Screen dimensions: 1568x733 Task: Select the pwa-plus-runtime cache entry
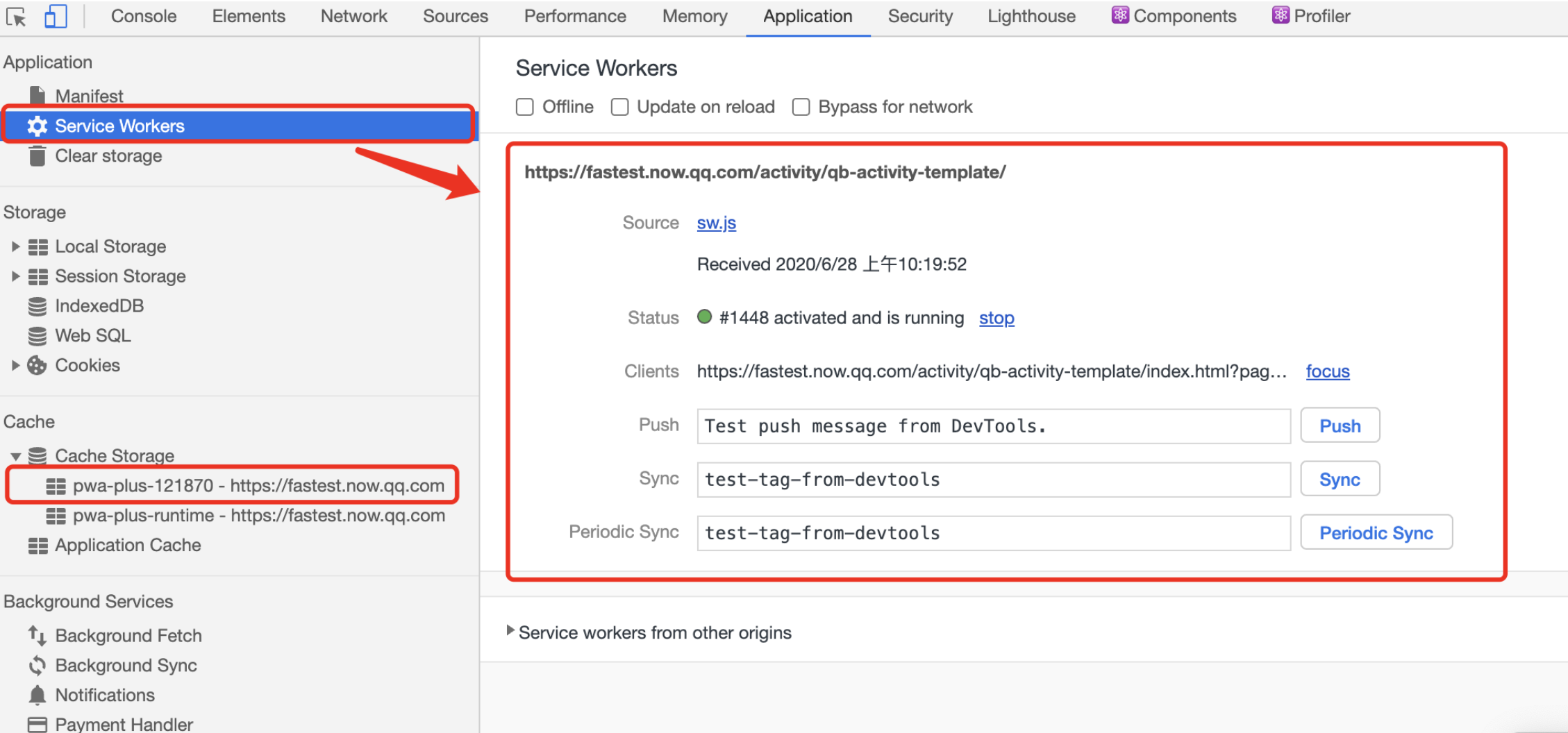click(259, 516)
